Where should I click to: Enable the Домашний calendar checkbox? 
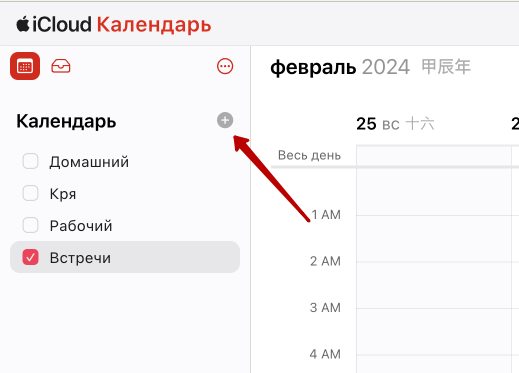[30, 161]
